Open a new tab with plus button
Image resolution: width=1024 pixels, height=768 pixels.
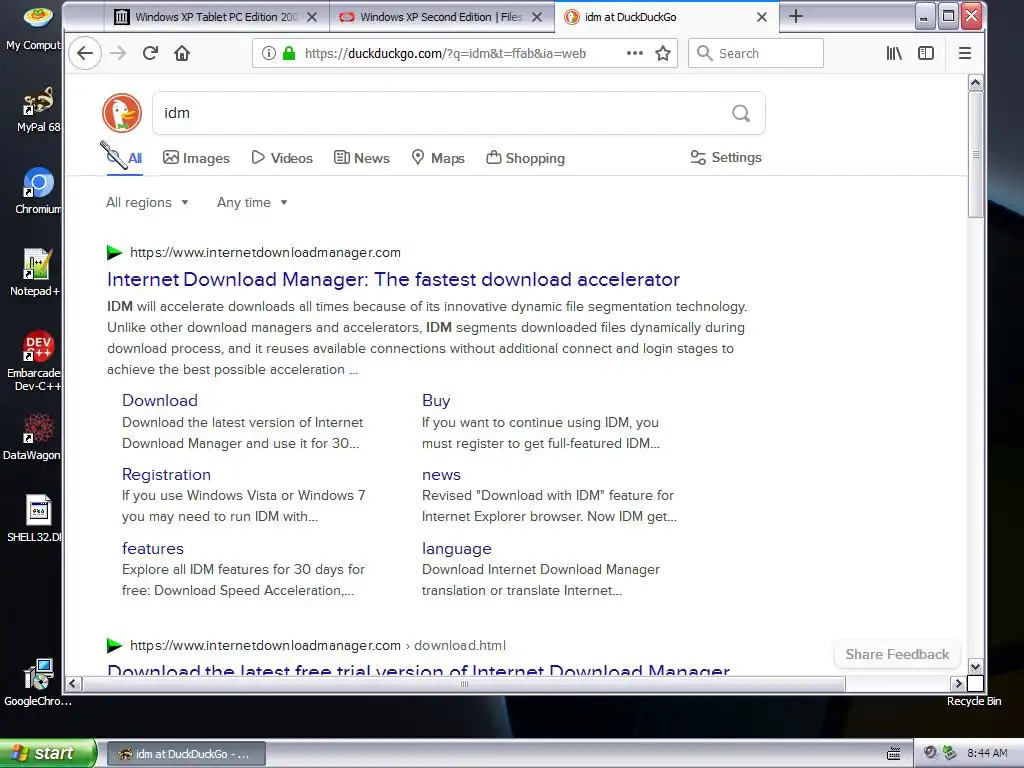795,16
